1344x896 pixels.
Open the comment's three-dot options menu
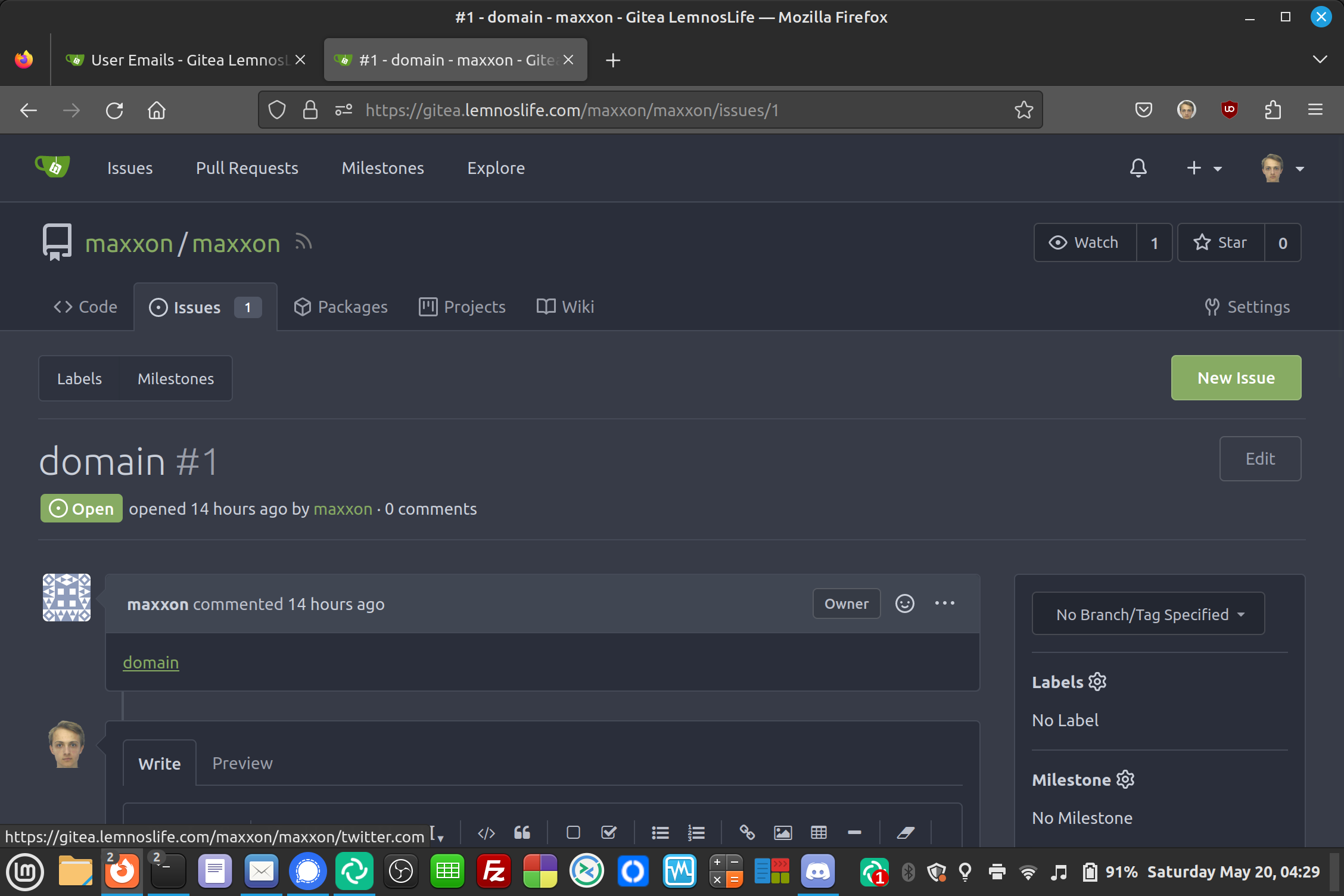(944, 603)
